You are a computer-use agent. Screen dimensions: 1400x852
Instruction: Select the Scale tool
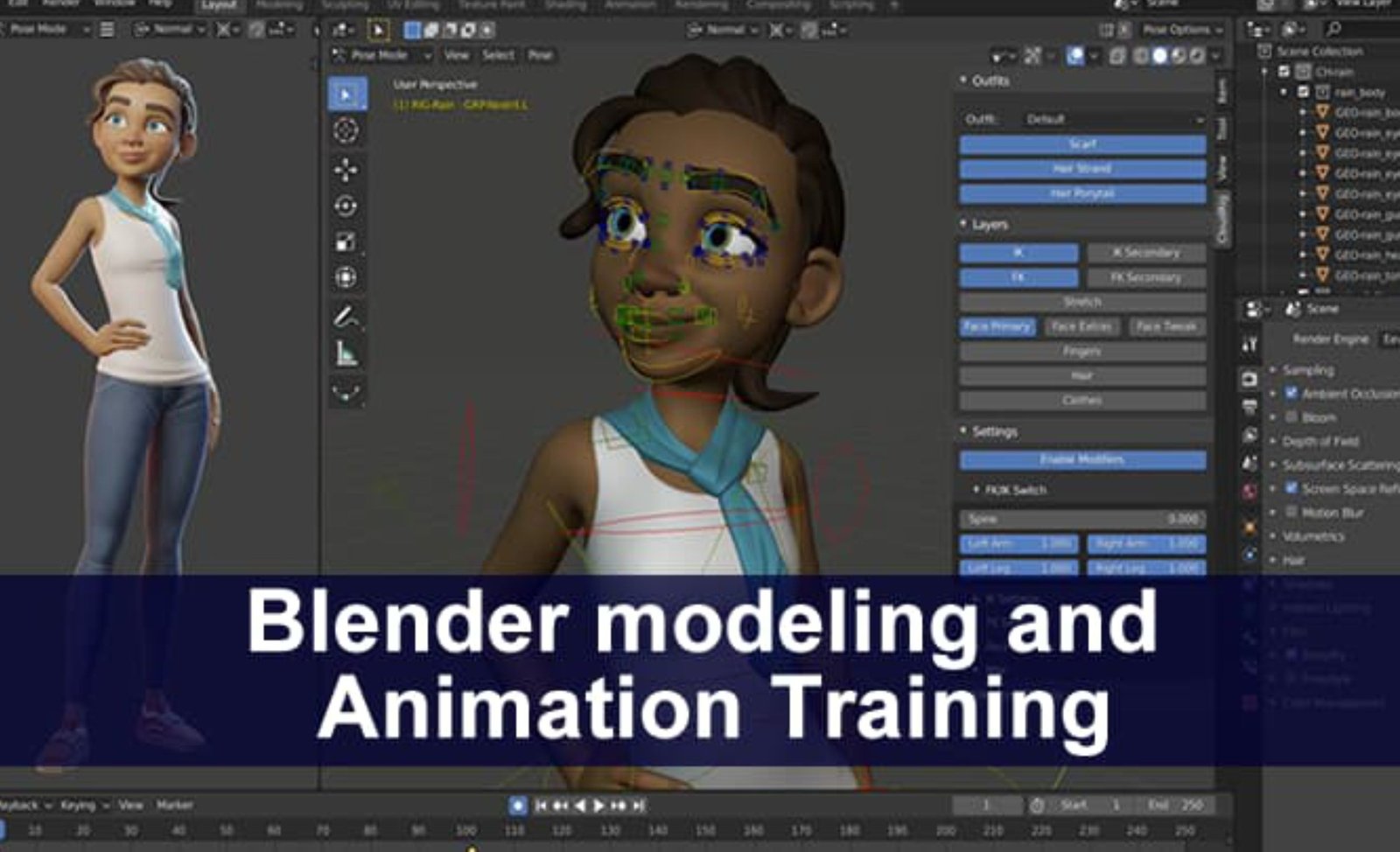click(346, 242)
